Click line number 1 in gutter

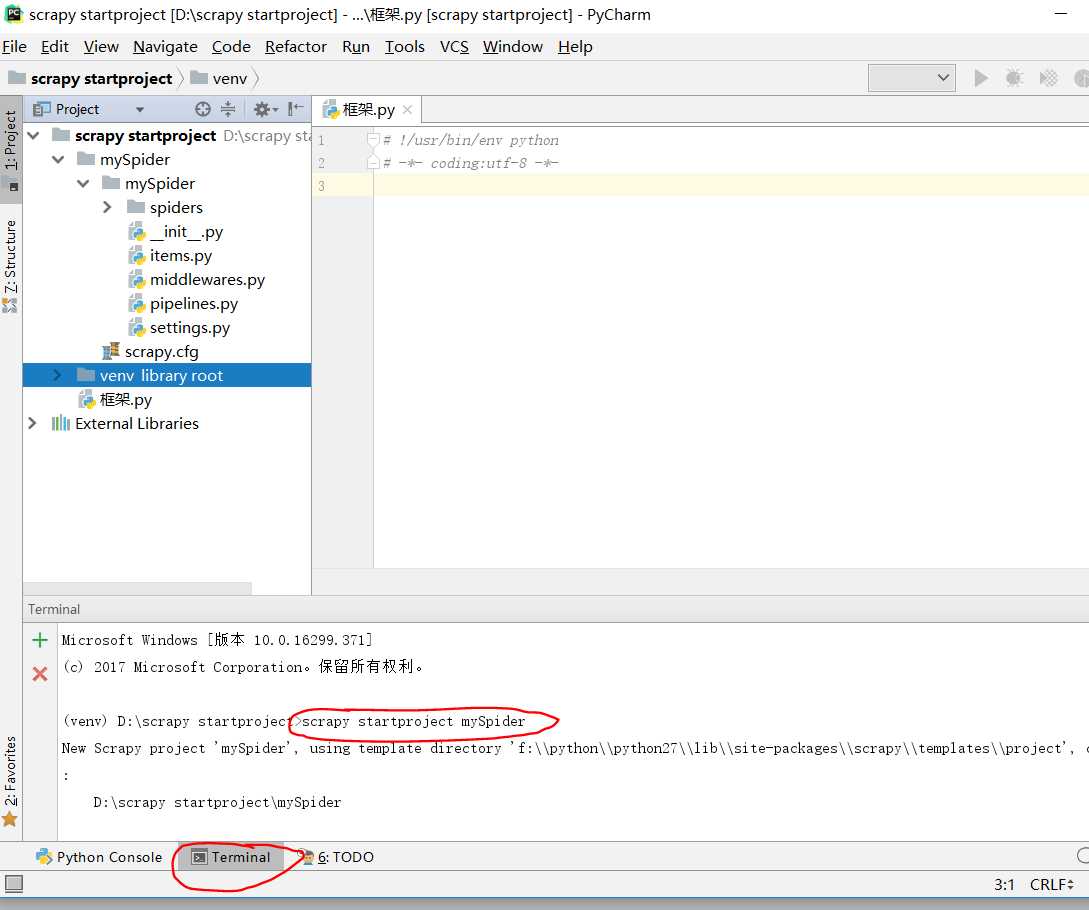pos(322,140)
